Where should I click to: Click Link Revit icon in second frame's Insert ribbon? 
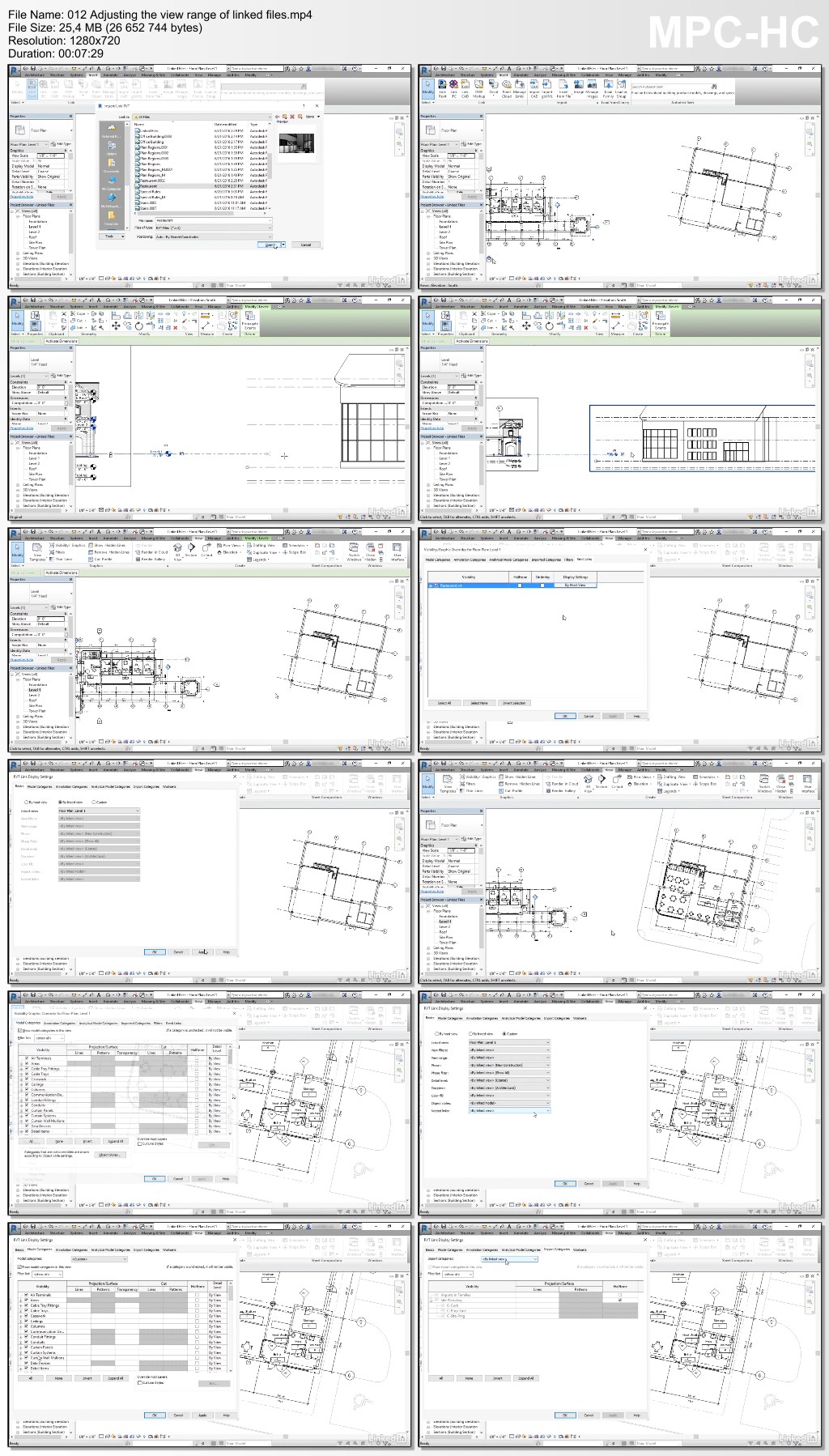click(x=442, y=87)
